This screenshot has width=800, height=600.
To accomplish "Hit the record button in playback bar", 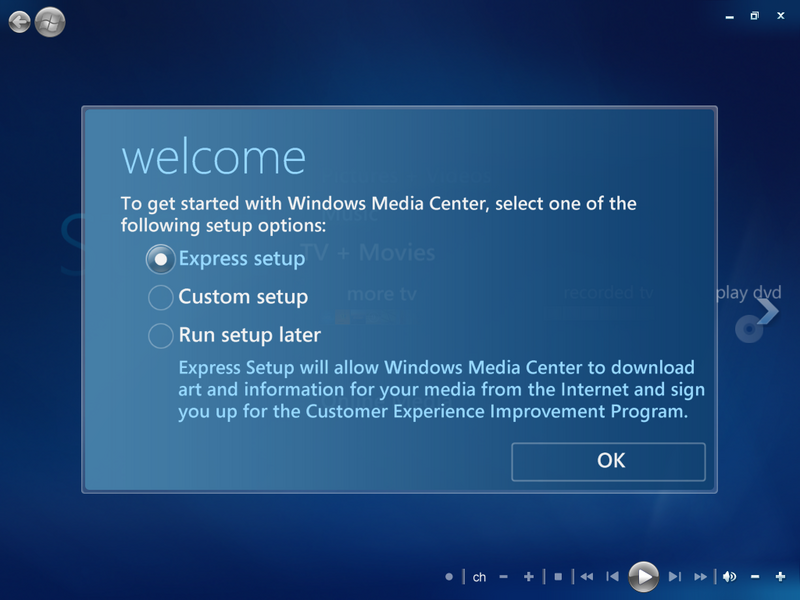I will pyautogui.click(x=449, y=577).
